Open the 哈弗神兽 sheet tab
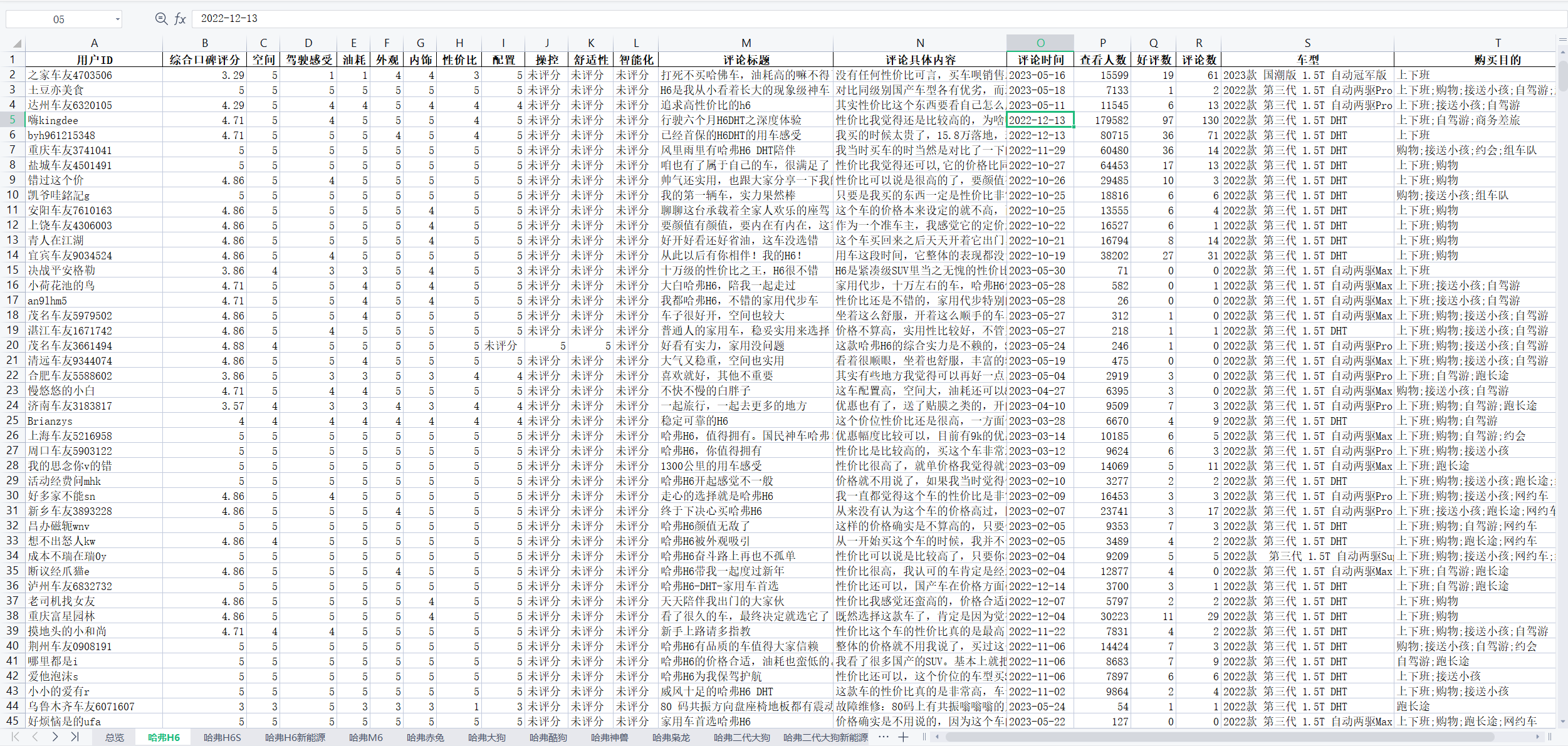 (610, 737)
